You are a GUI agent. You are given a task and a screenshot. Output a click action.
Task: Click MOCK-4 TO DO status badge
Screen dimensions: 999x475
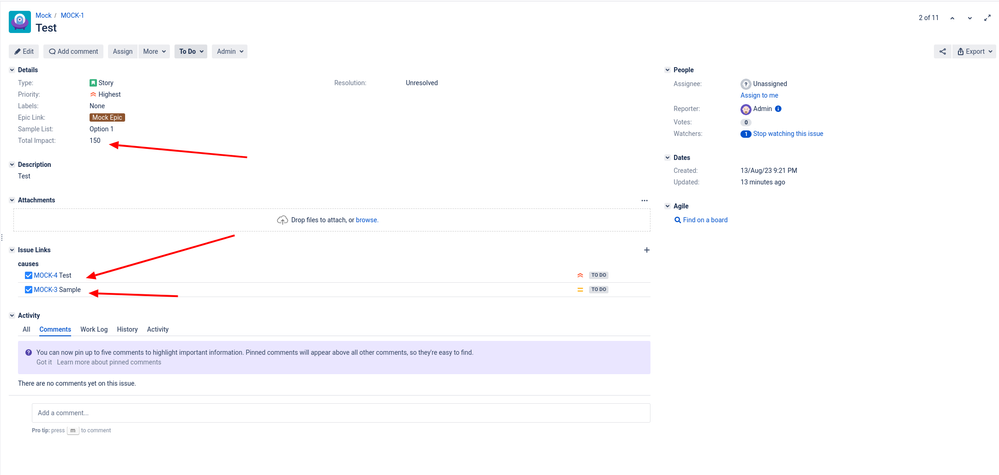(x=598, y=275)
